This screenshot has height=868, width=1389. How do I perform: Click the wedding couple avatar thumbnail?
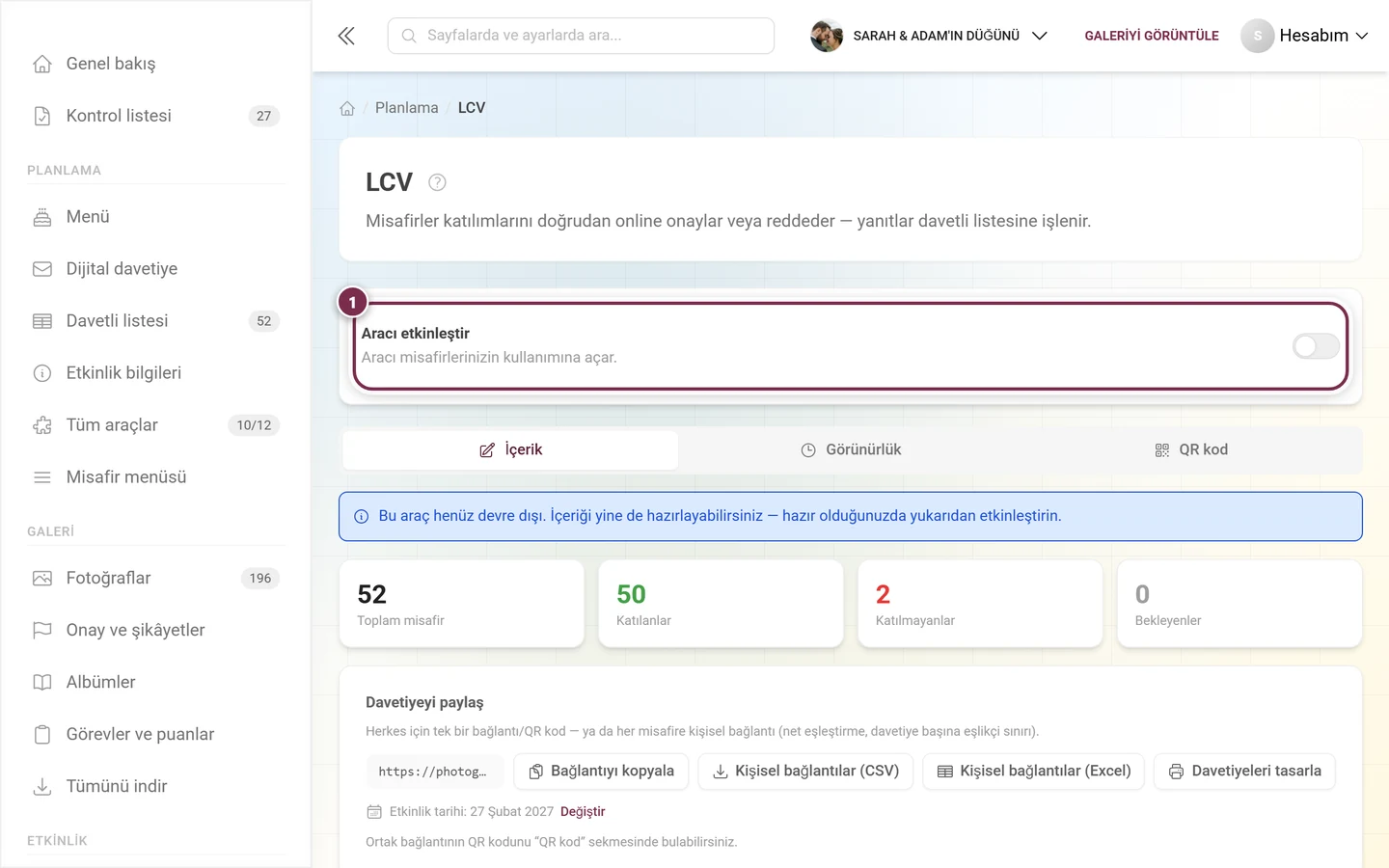pos(827,36)
